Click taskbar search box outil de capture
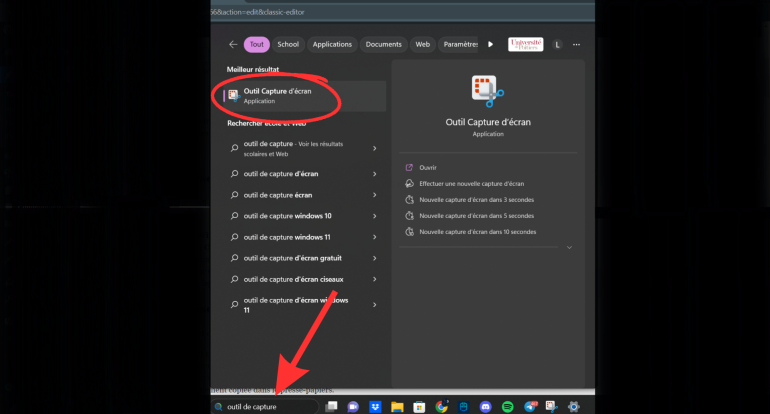This screenshot has width=770, height=414. point(265,407)
